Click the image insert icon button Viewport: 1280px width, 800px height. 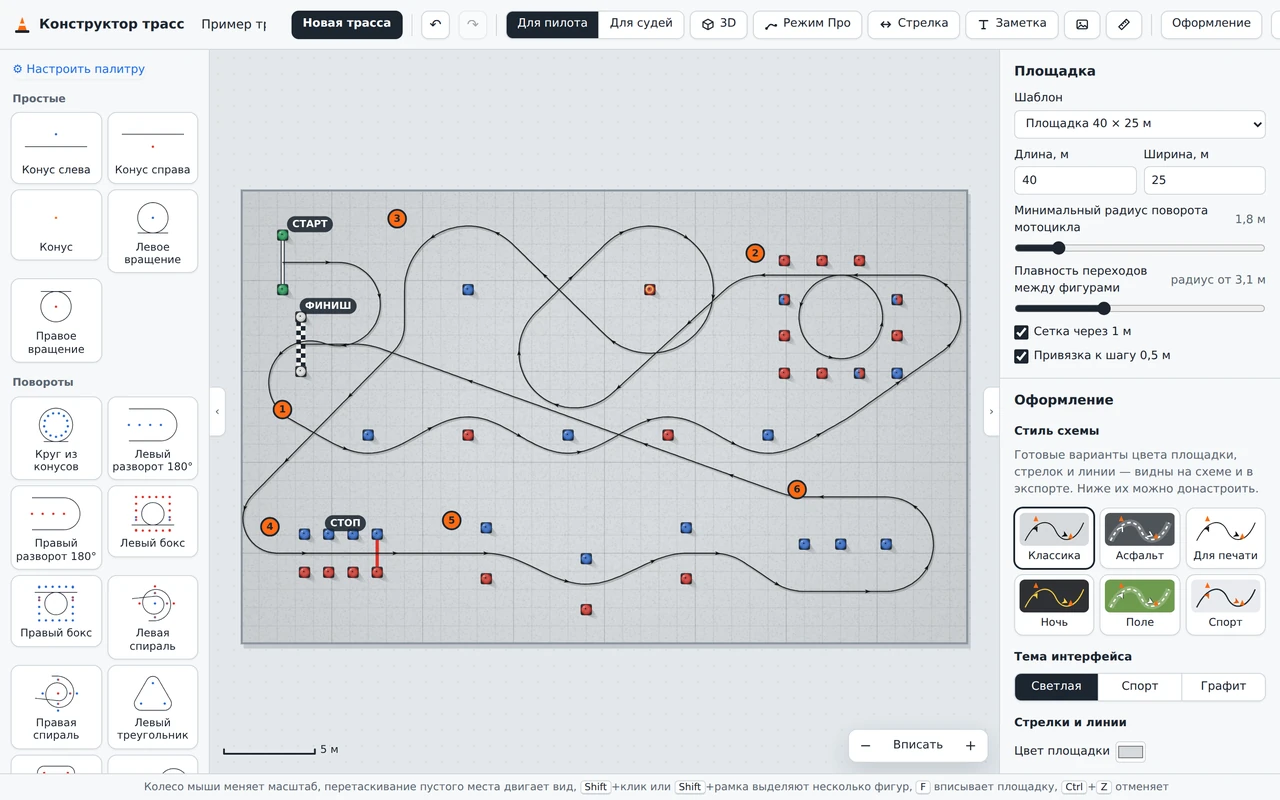pyautogui.click(x=1082, y=25)
